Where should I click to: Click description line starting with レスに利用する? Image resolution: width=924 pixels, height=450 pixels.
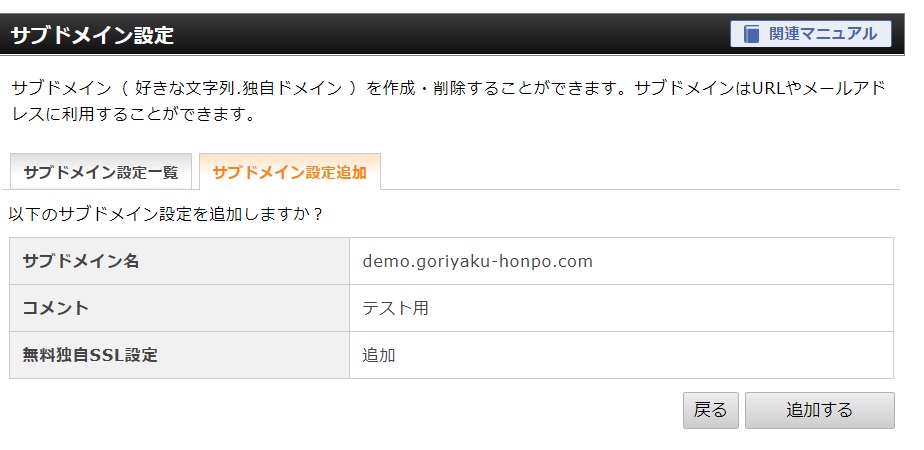pyautogui.click(x=134, y=114)
